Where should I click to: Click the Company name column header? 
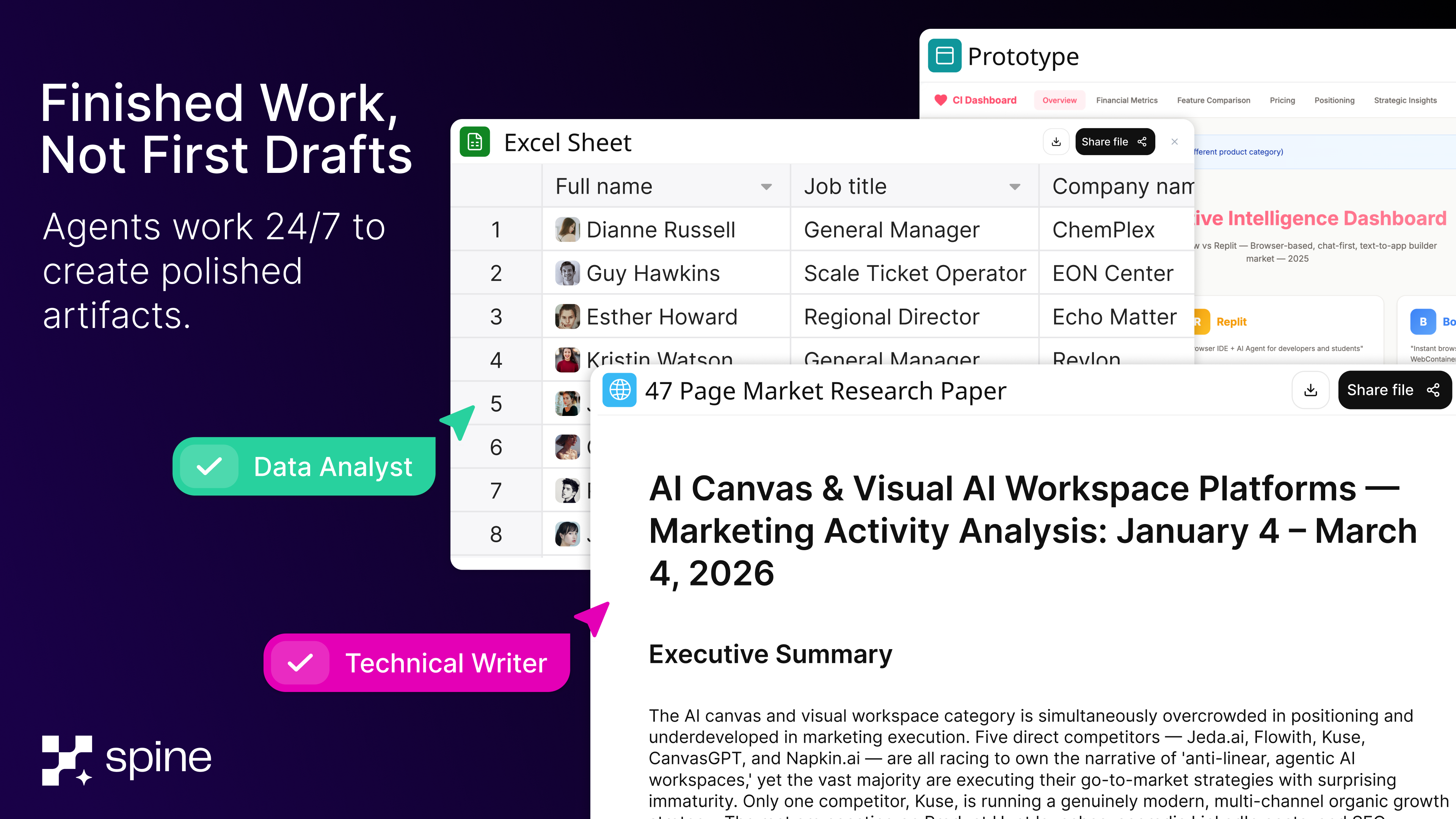[x=1122, y=187]
